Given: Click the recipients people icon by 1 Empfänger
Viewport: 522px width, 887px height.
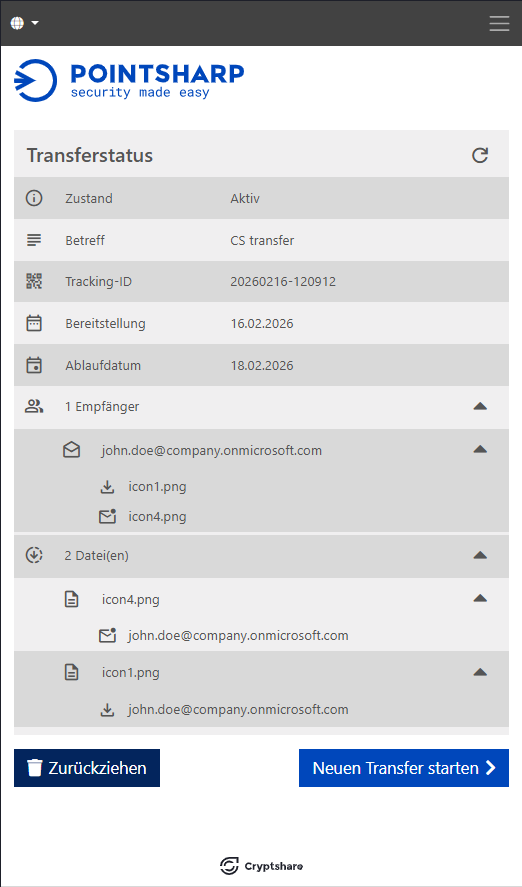Looking at the screenshot, I should click(34, 406).
